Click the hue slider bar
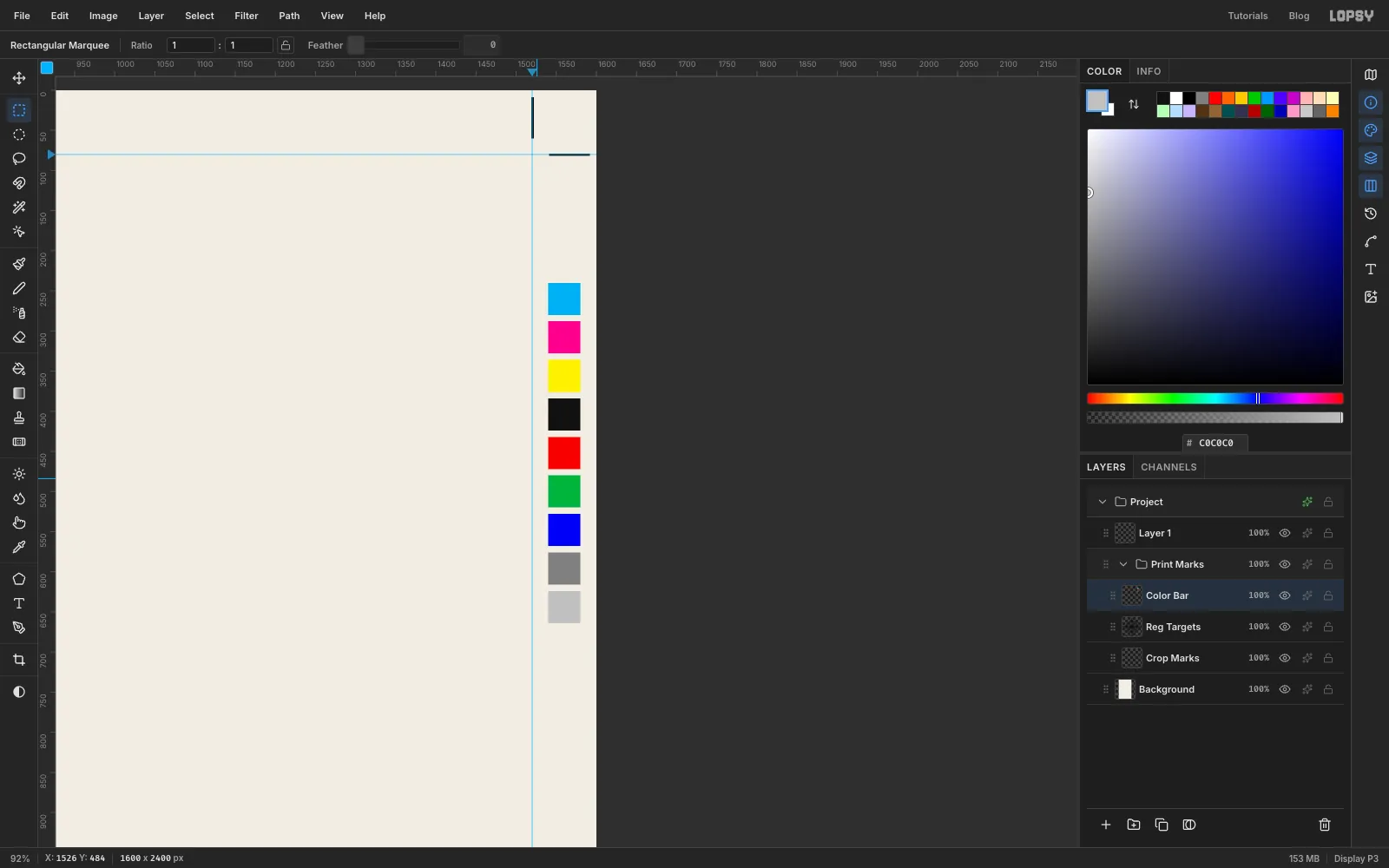The width and height of the screenshot is (1389, 868). tap(1215, 398)
